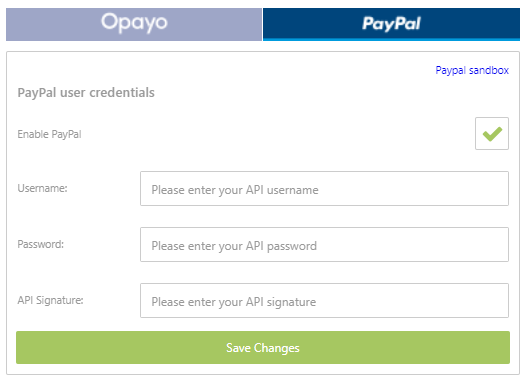523x380 pixels.
Task: Click the PayPal logo in header
Action: point(391,24)
